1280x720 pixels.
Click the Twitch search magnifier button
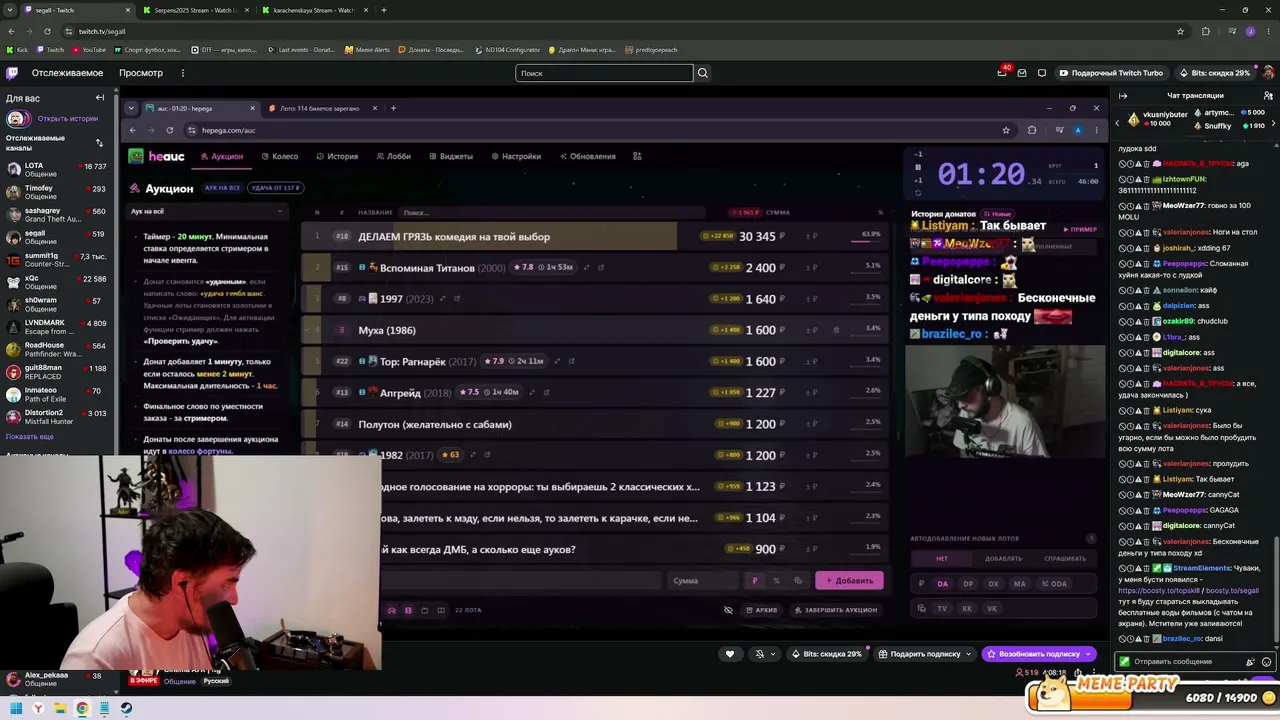(x=703, y=73)
